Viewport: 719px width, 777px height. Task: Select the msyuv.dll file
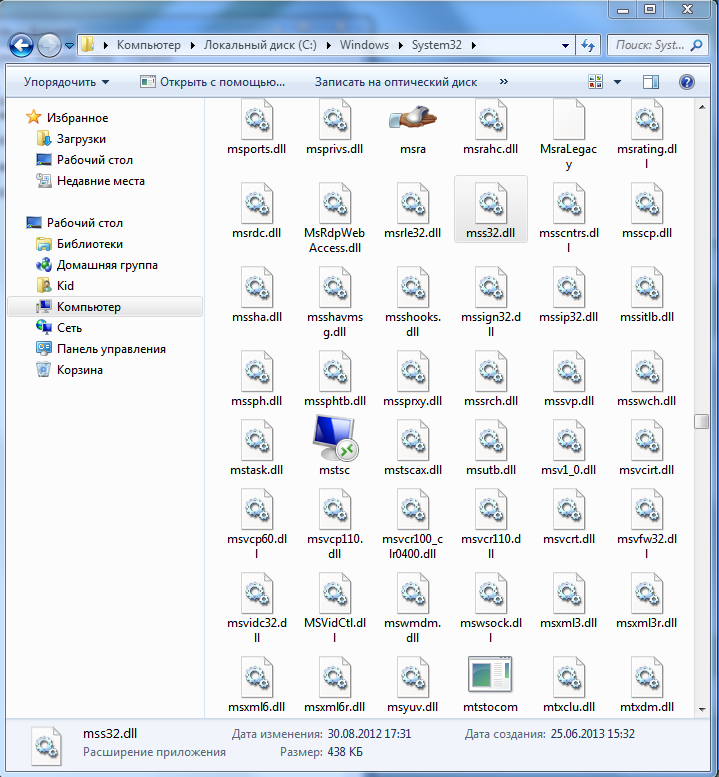tap(412, 685)
